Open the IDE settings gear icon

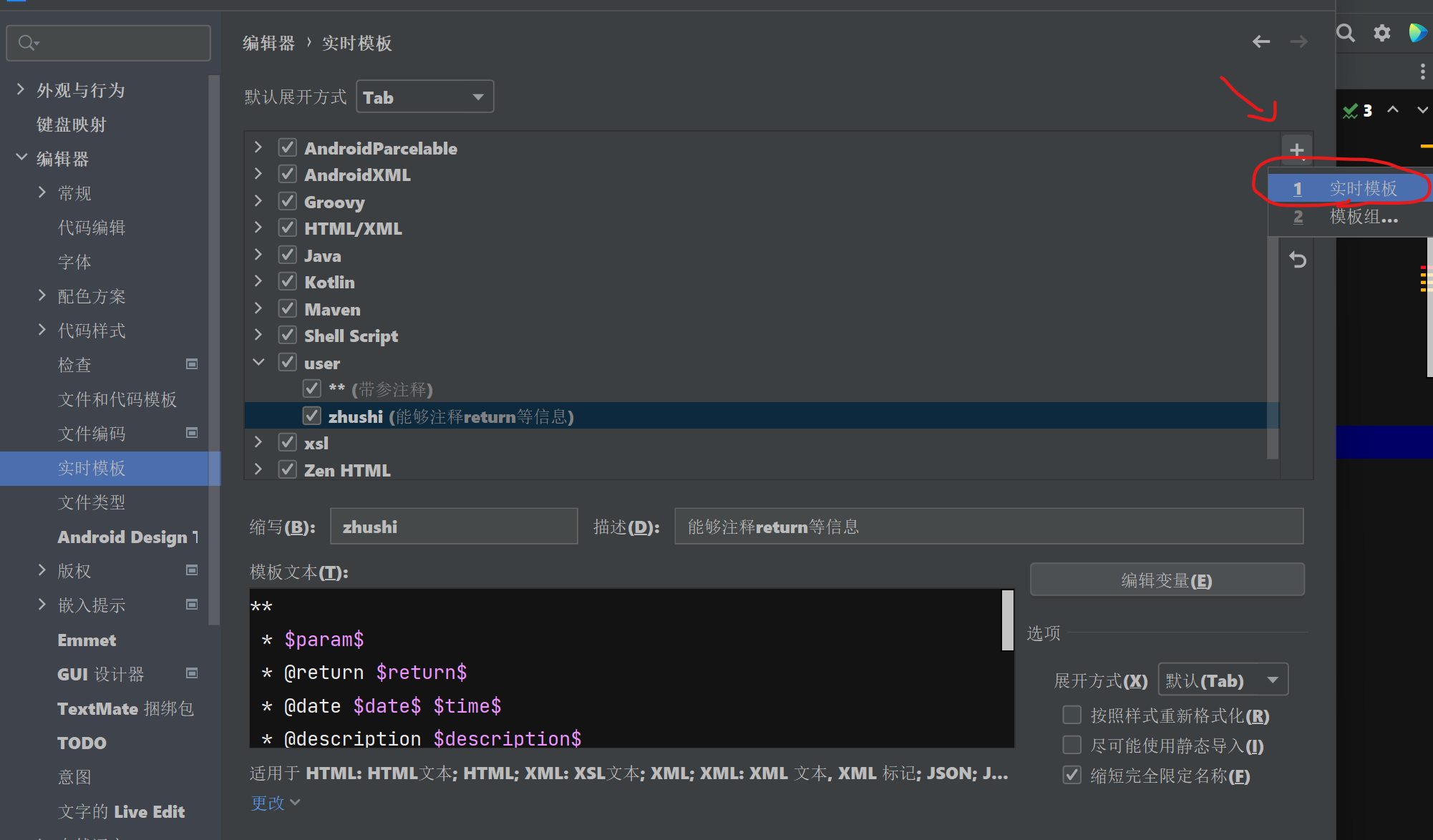pyautogui.click(x=1381, y=33)
